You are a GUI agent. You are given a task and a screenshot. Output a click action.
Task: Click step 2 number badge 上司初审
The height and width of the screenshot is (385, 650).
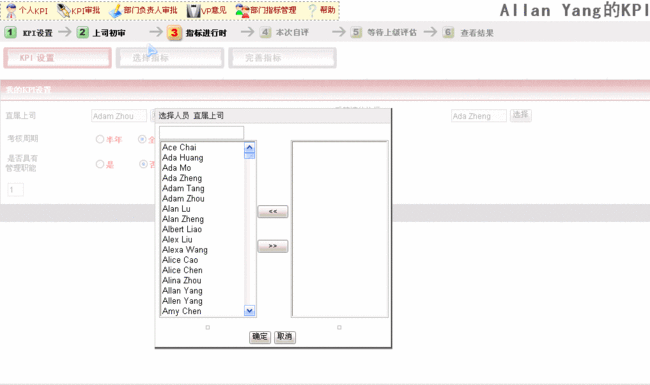[x=82, y=32]
